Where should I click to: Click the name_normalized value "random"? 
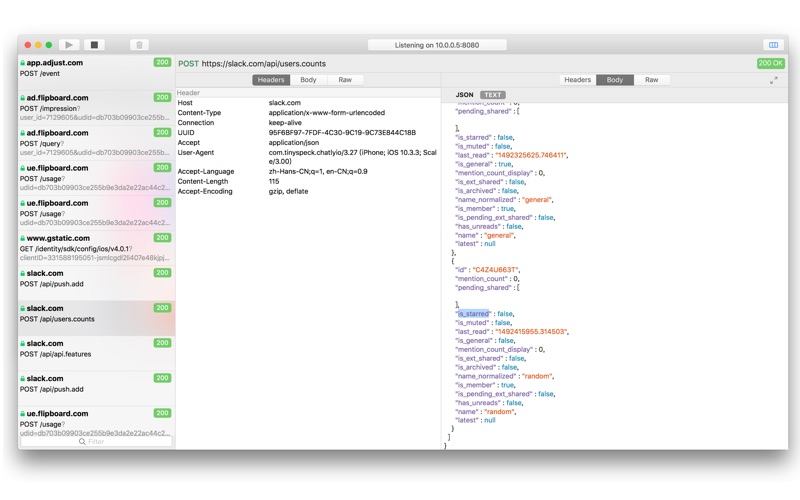click(x=537, y=377)
